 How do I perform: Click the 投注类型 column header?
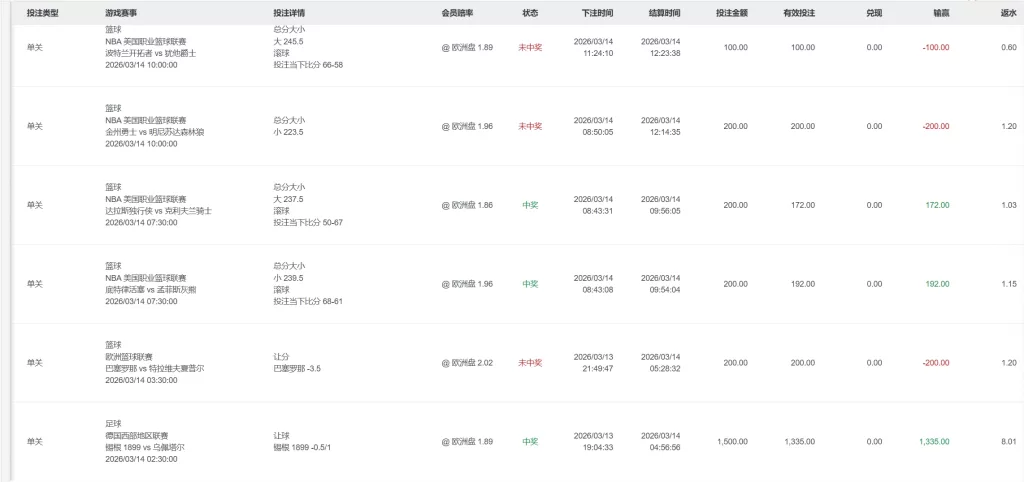(42, 13)
